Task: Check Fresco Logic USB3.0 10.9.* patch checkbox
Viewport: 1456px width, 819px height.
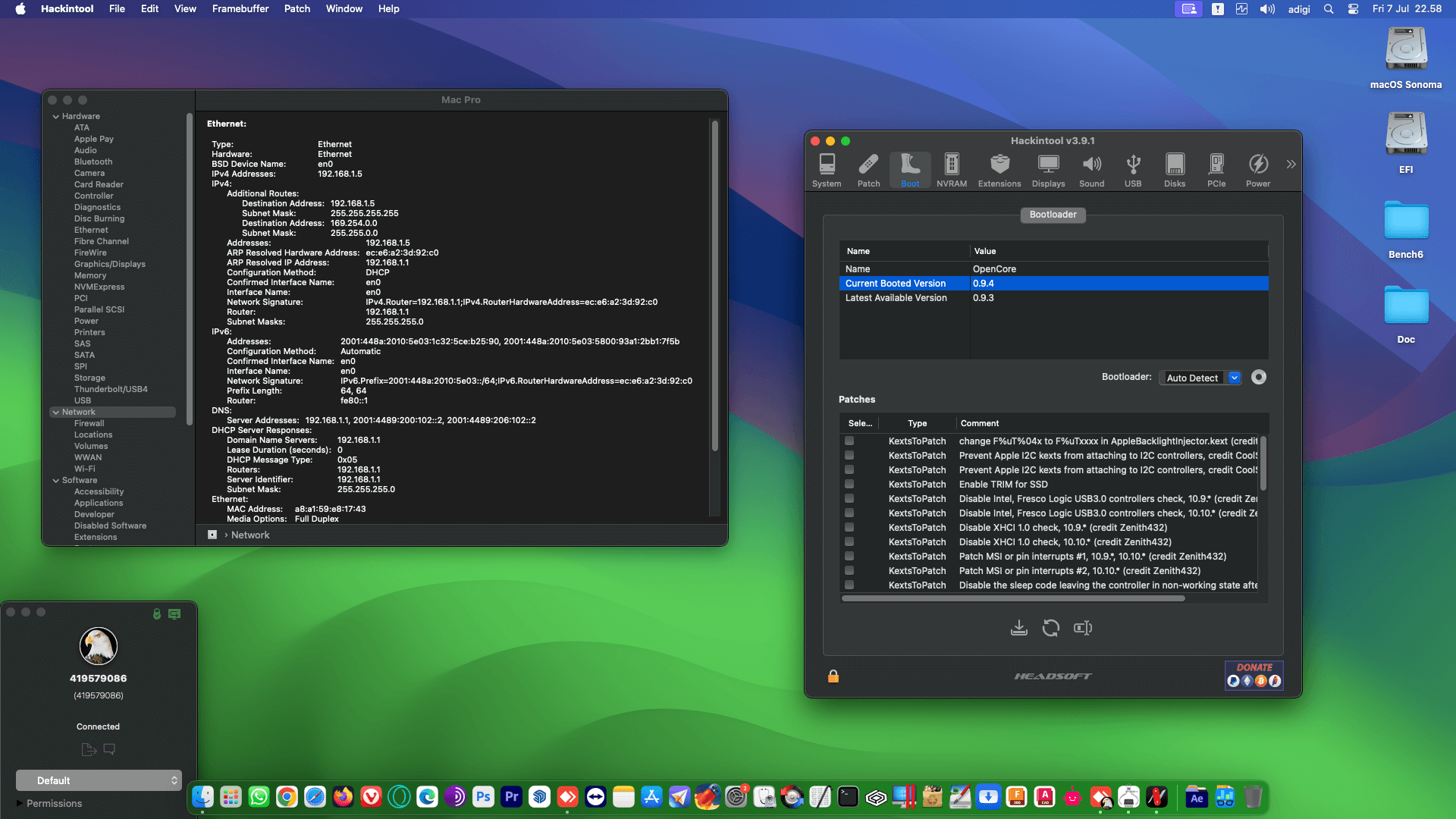Action: click(x=849, y=498)
